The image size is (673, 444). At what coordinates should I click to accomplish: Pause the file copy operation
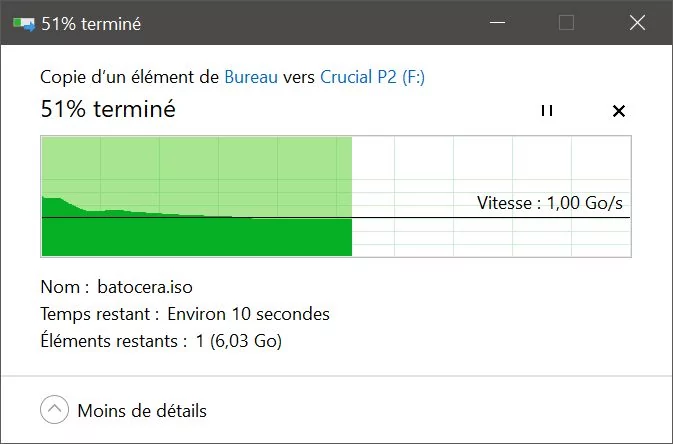pyautogui.click(x=547, y=111)
